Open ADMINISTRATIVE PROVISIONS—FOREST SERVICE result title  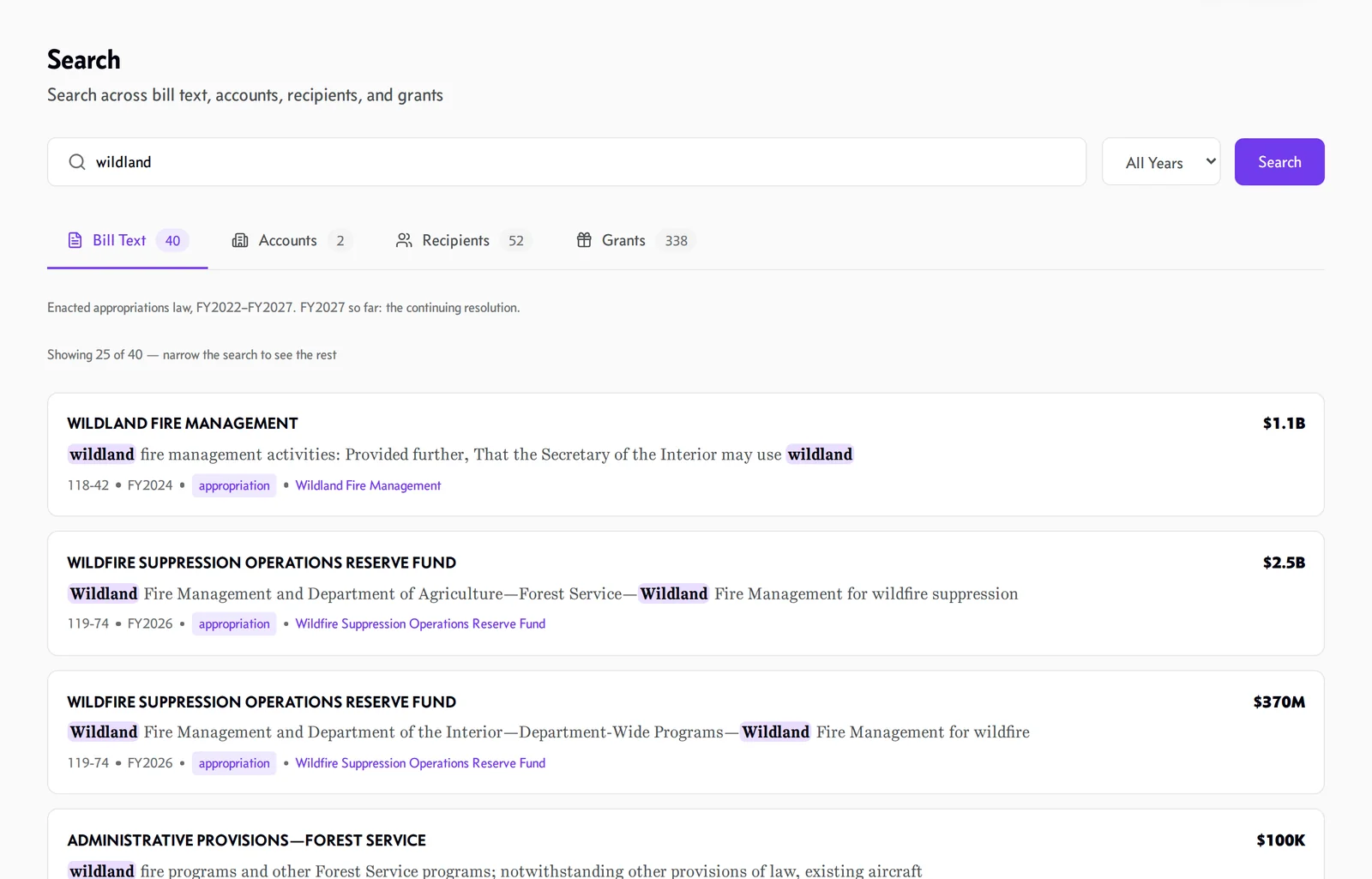point(246,840)
